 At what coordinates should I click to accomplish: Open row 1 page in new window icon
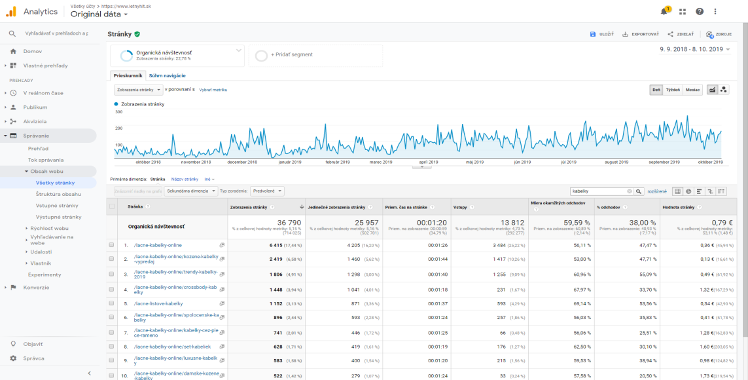pos(221,245)
